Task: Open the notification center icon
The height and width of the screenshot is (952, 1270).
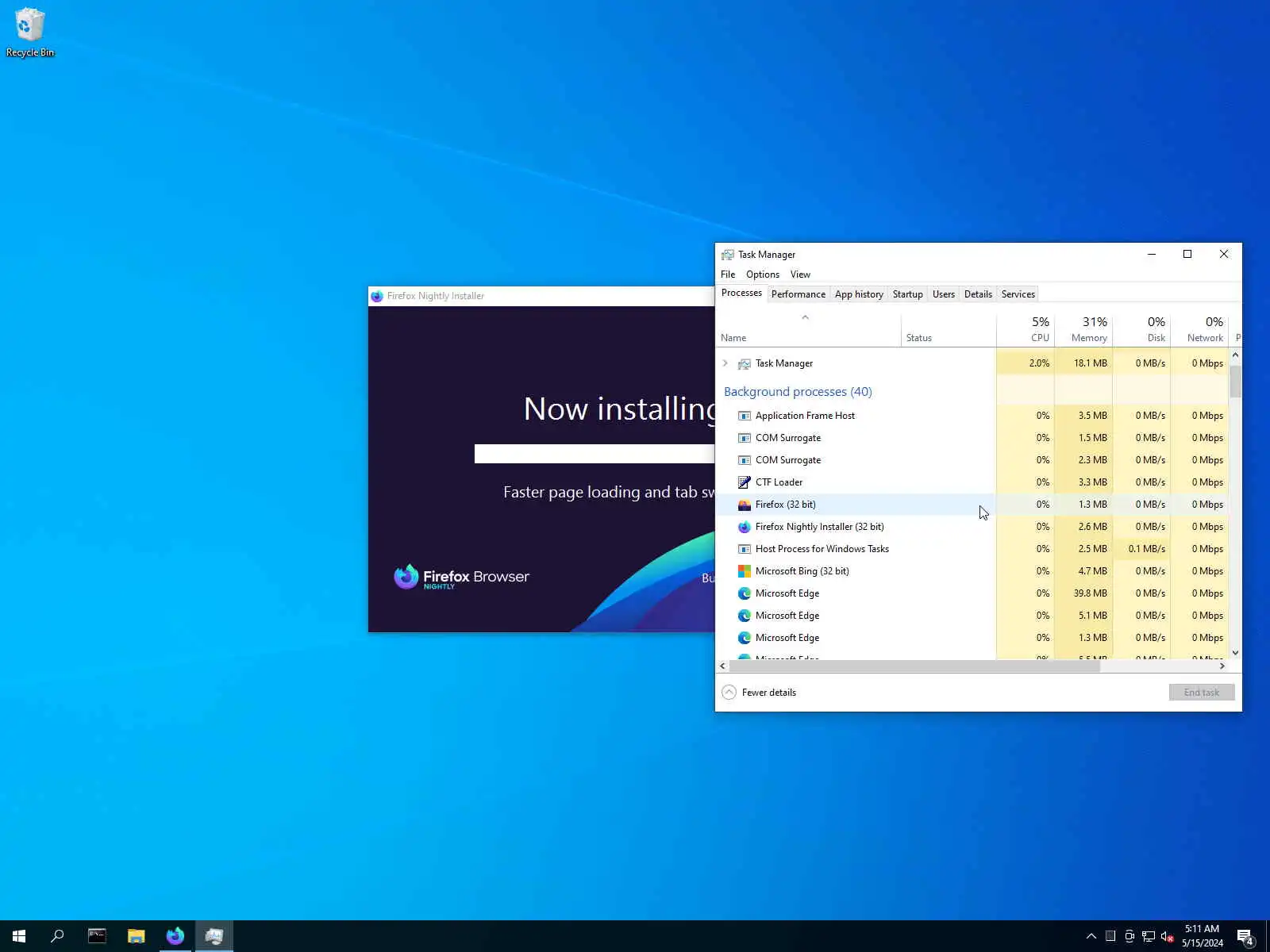Action: click(1245, 936)
